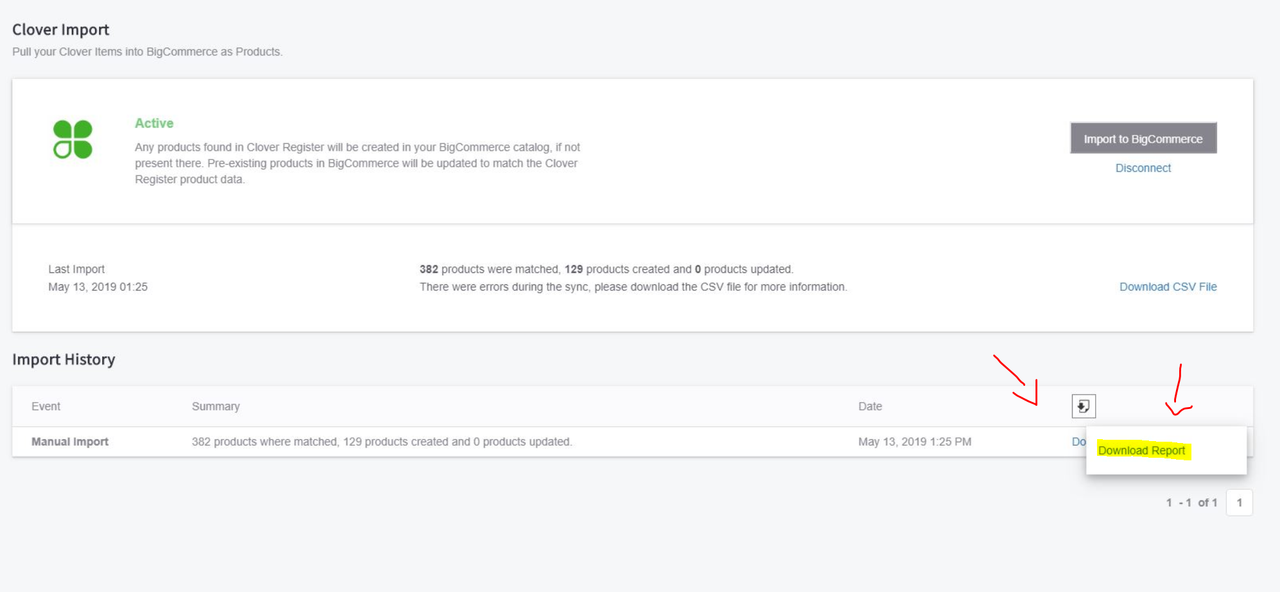The height and width of the screenshot is (592, 1280).
Task: Click the Clover Import page heading
Action: [61, 29]
